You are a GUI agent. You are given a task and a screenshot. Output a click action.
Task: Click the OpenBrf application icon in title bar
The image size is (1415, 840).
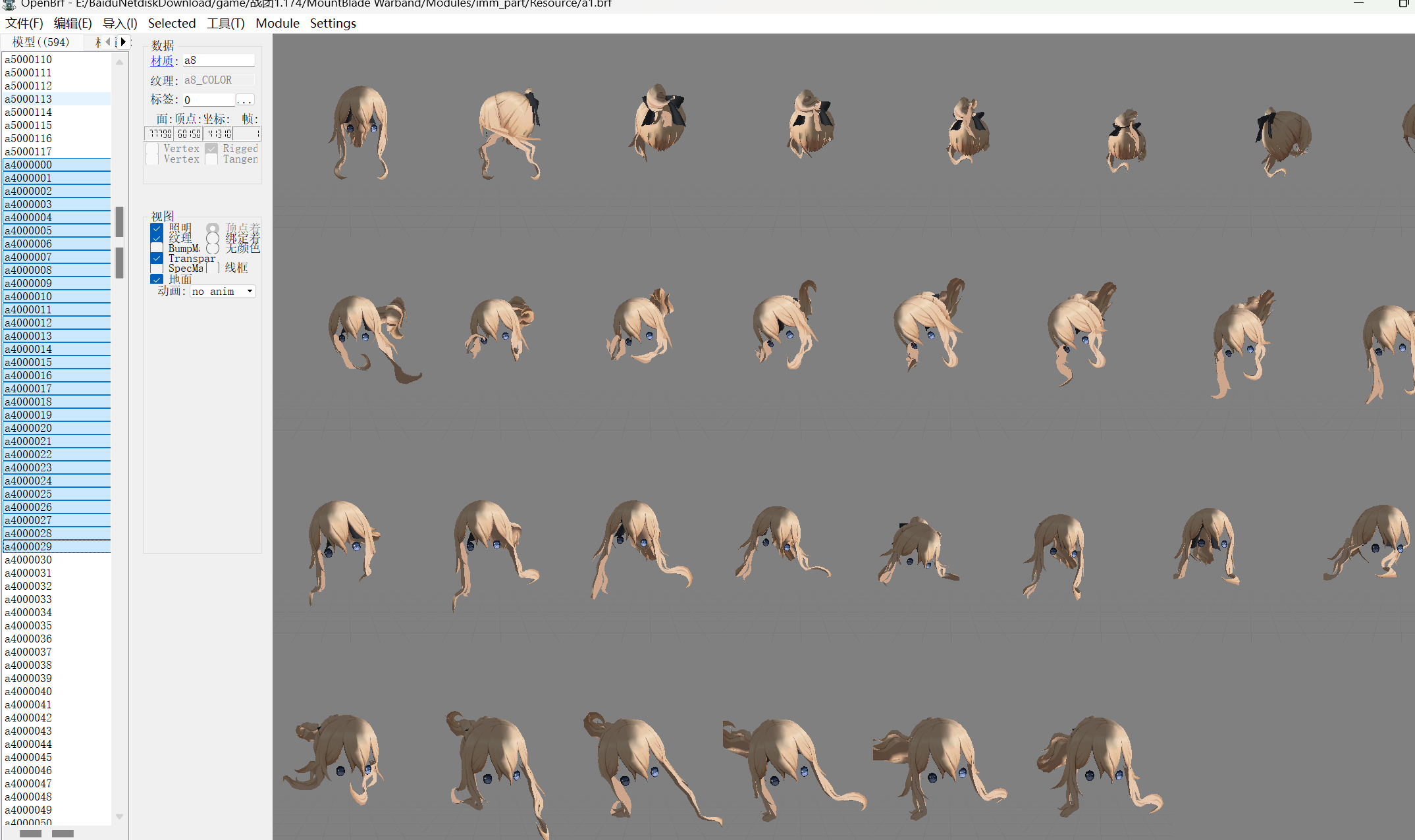coord(9,4)
